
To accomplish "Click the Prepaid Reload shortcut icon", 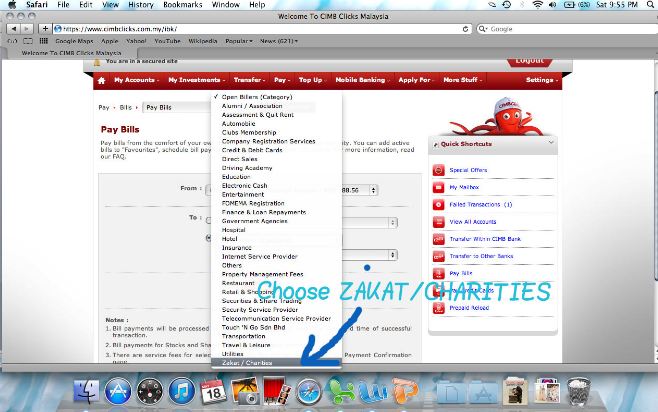I will [439, 308].
